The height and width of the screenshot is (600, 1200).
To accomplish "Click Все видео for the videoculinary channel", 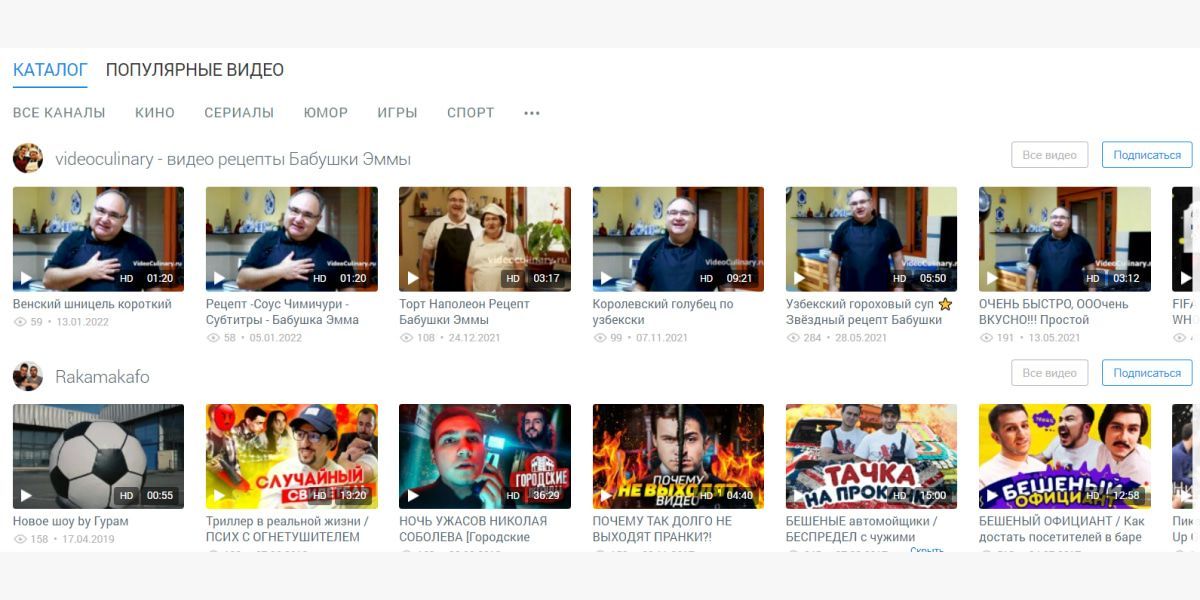I will pos(1050,155).
